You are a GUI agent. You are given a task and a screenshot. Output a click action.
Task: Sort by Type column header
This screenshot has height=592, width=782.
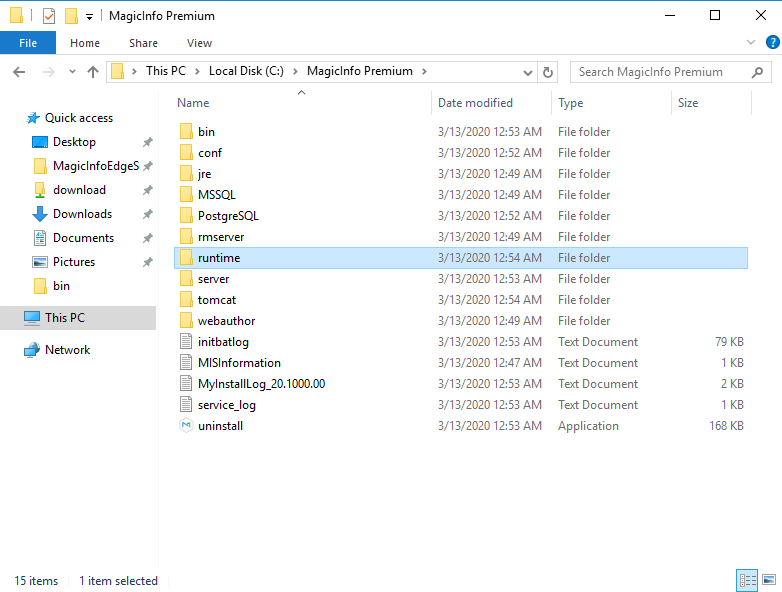571,103
